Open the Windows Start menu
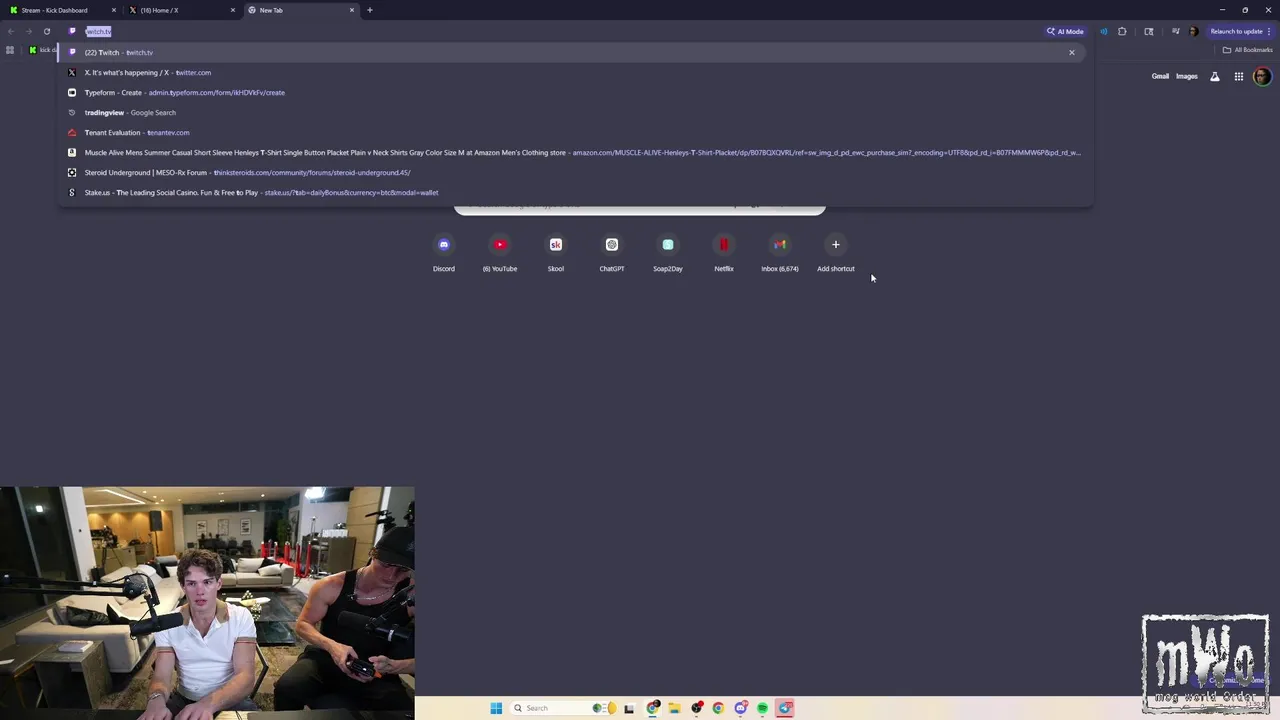This screenshot has width=1280, height=720. [x=496, y=708]
